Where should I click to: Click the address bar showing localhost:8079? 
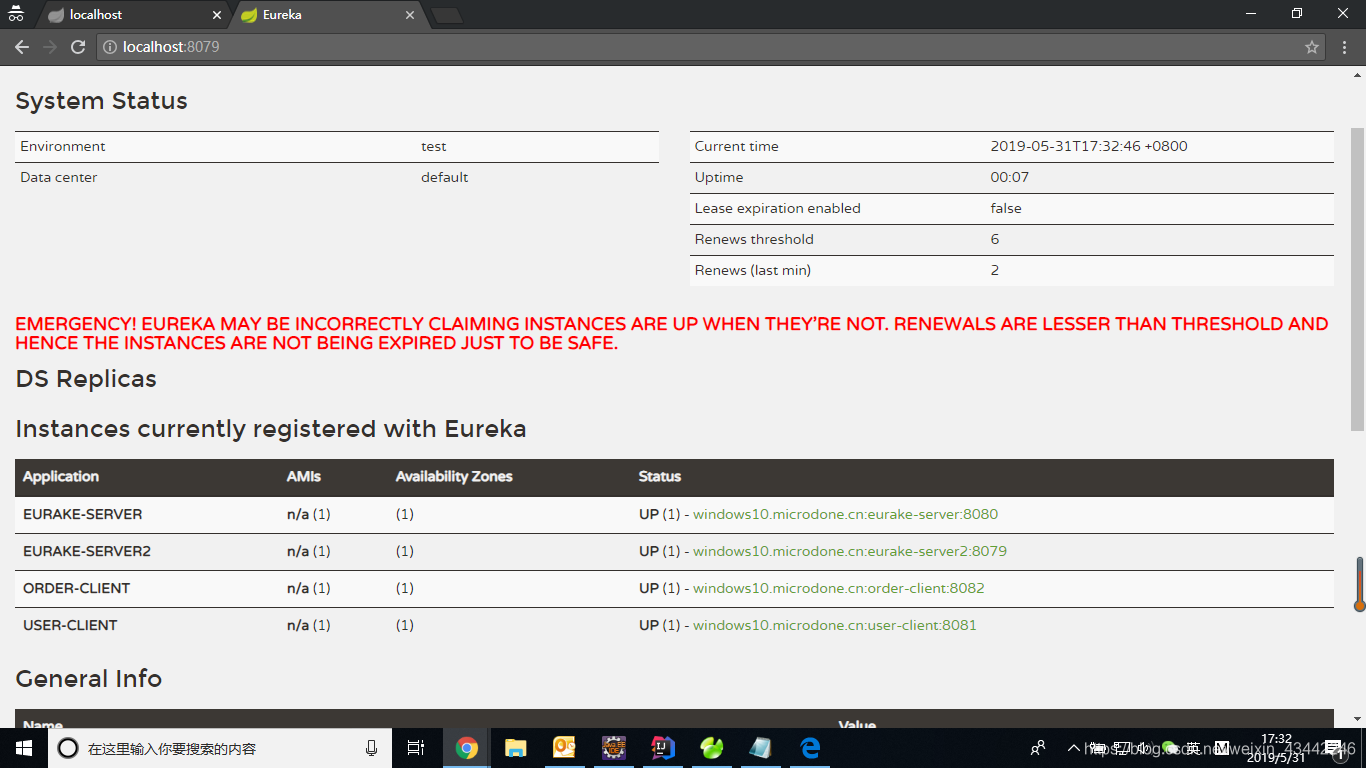click(711, 47)
